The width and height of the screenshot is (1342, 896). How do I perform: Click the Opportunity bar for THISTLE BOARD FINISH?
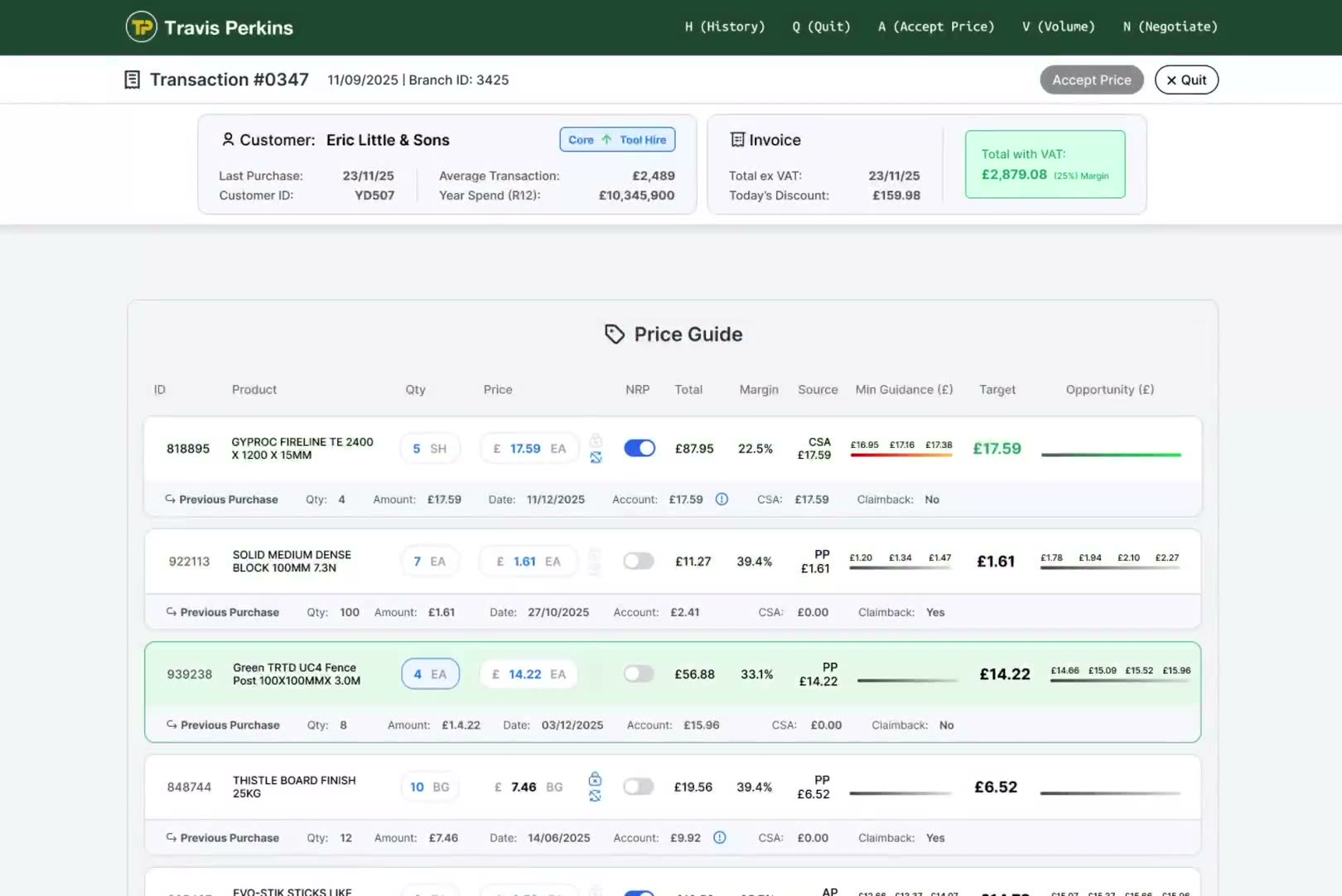[1110, 793]
